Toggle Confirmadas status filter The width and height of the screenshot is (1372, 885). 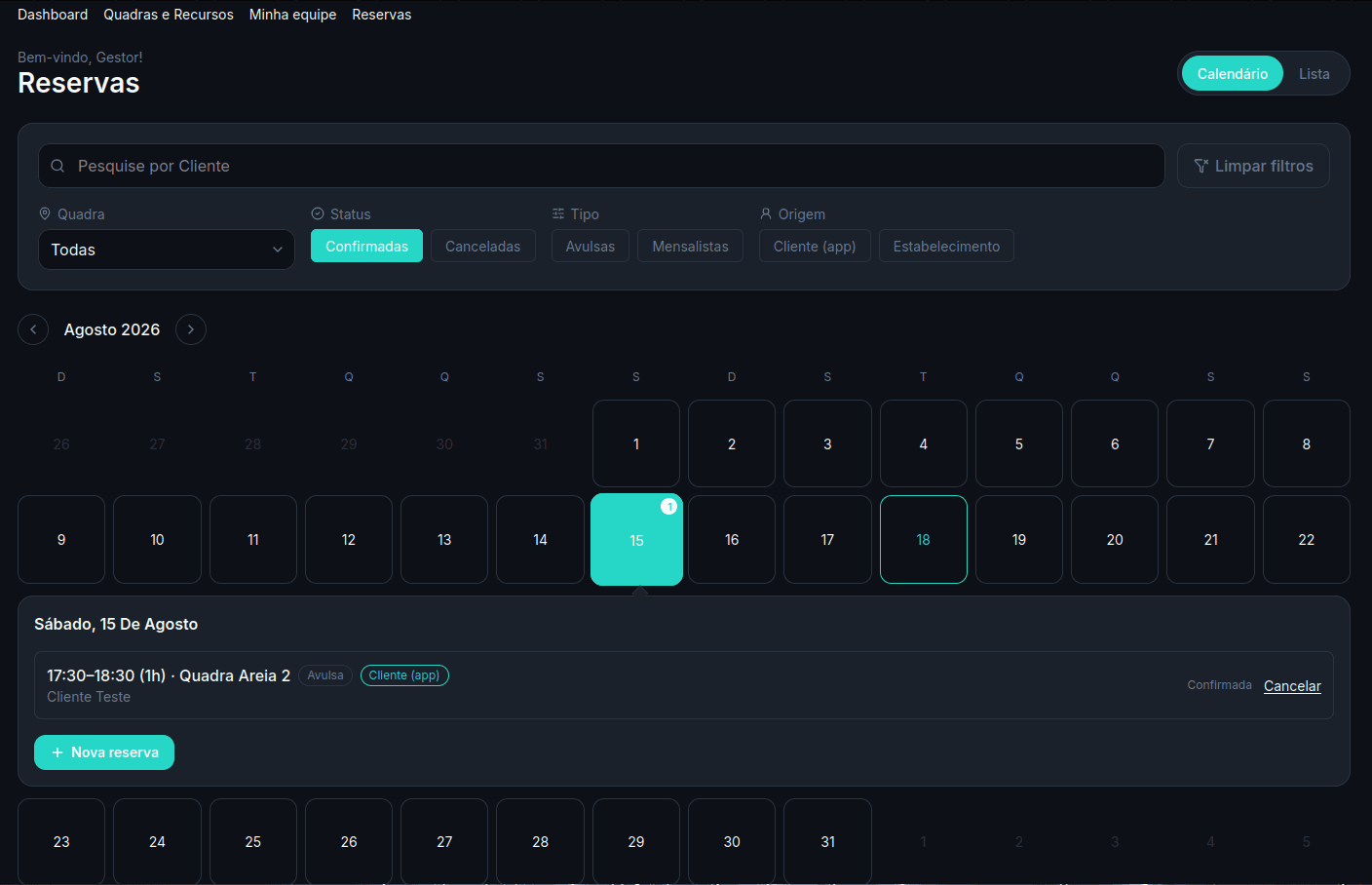(x=366, y=246)
